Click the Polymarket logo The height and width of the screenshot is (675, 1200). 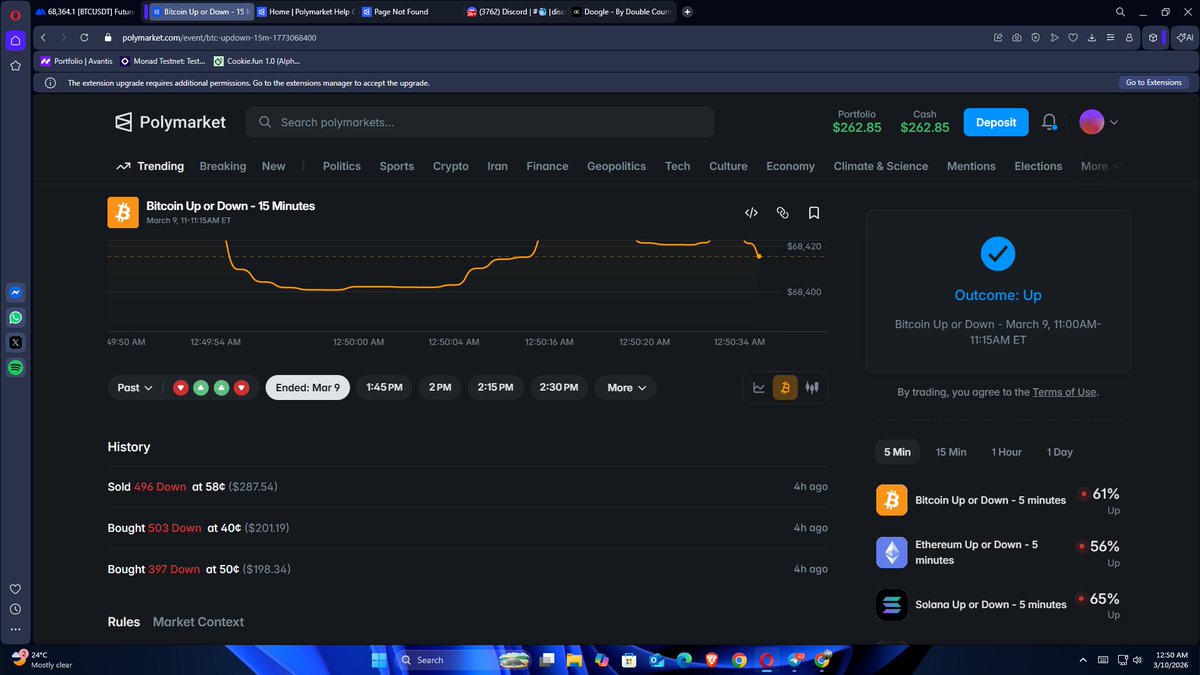(x=170, y=122)
